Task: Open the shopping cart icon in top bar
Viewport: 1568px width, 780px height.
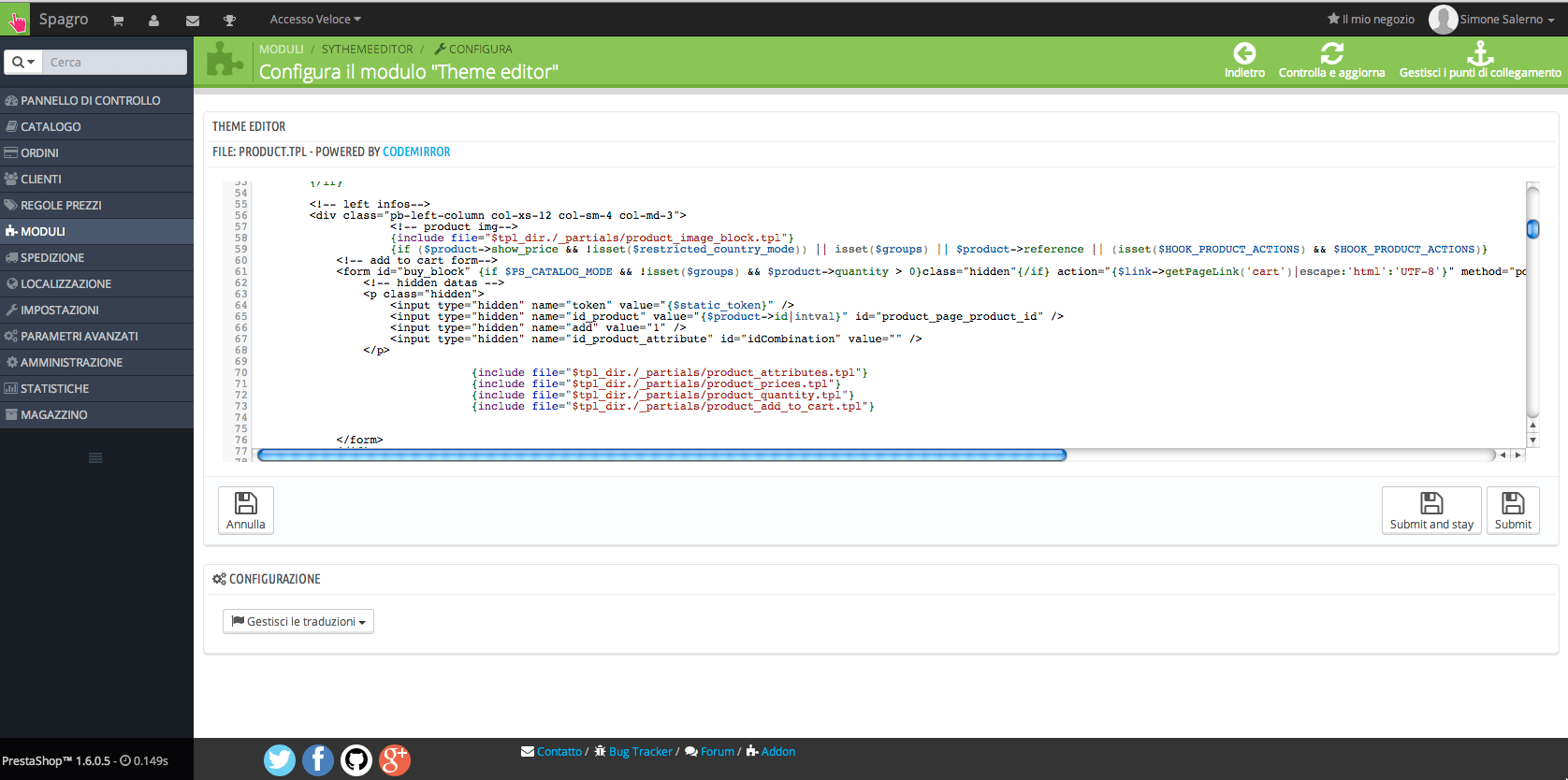Action: point(118,20)
